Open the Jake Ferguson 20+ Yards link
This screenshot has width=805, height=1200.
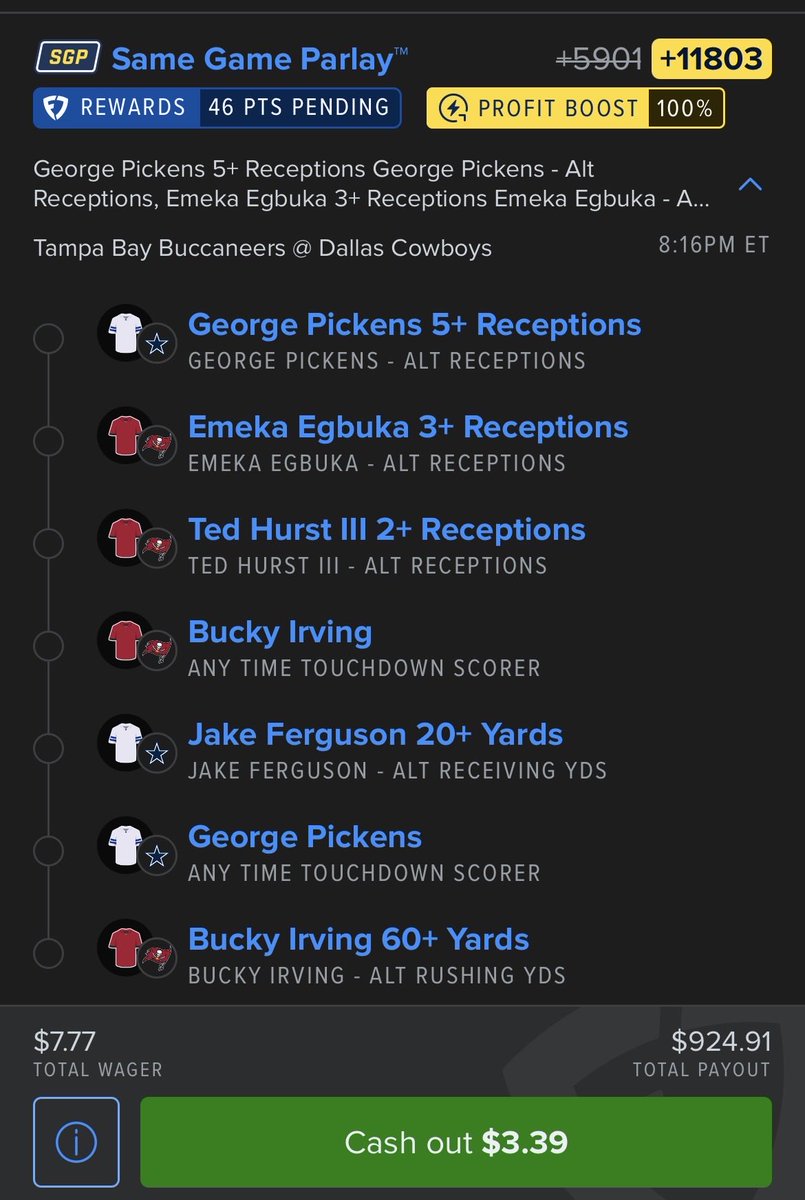[375, 734]
